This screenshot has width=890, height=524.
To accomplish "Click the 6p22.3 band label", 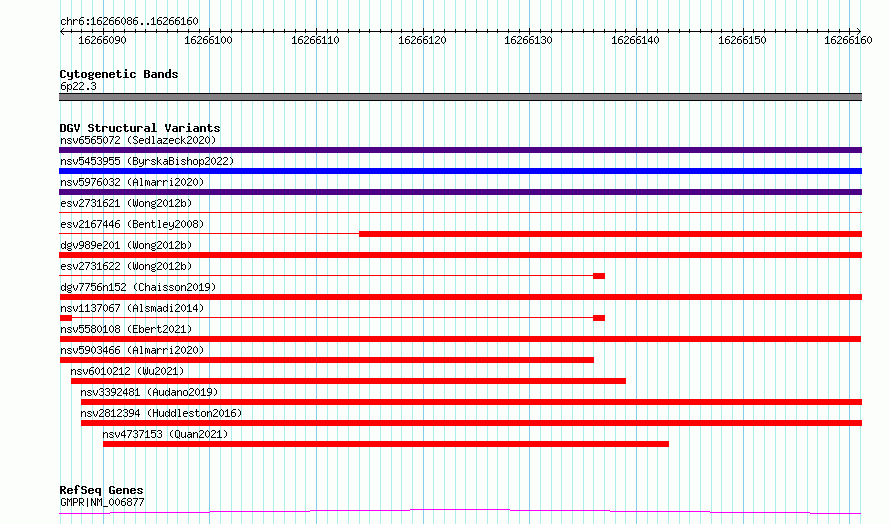I will (78, 86).
